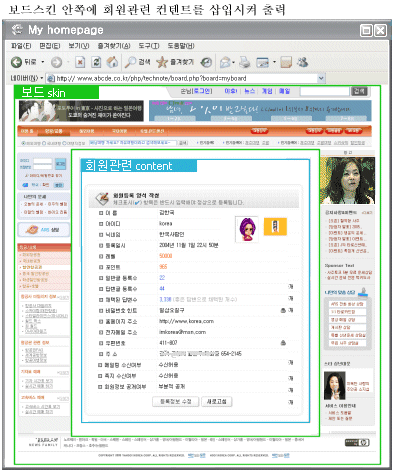Click the Forward arrow icon
This screenshot has height=470, width=394.
(56, 62)
